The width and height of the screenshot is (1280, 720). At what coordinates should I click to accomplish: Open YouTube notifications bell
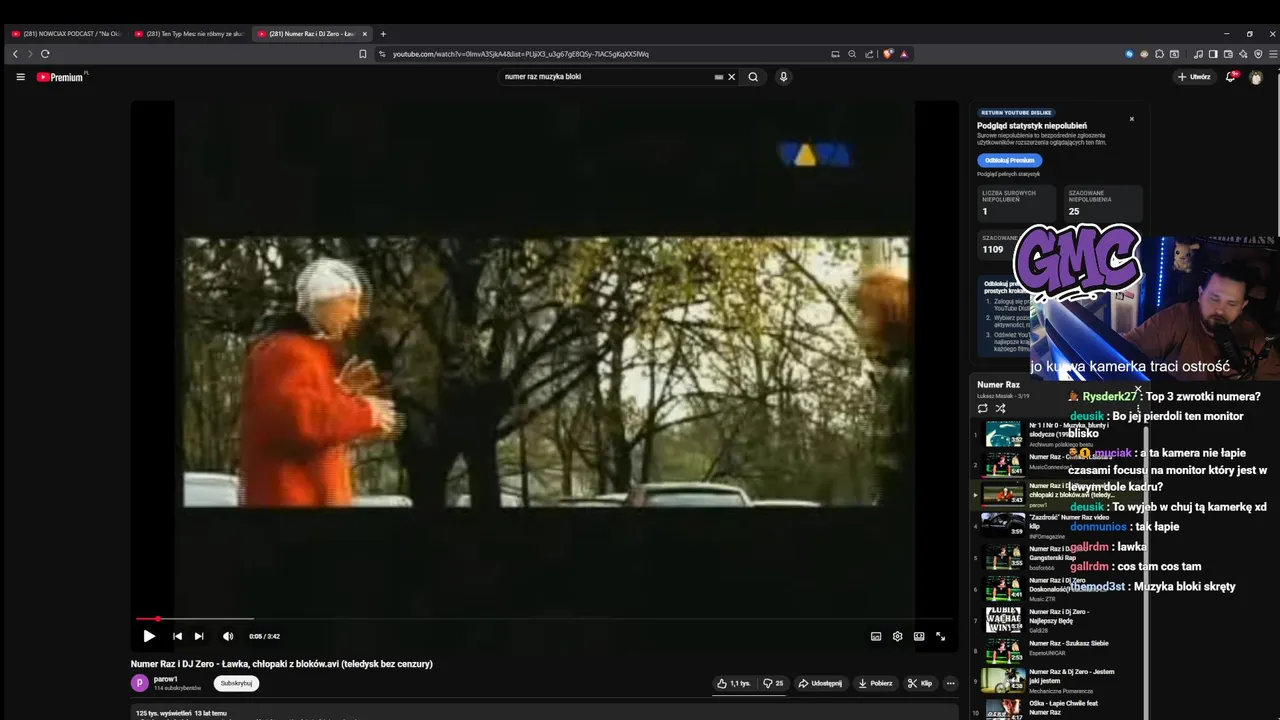(x=1231, y=77)
